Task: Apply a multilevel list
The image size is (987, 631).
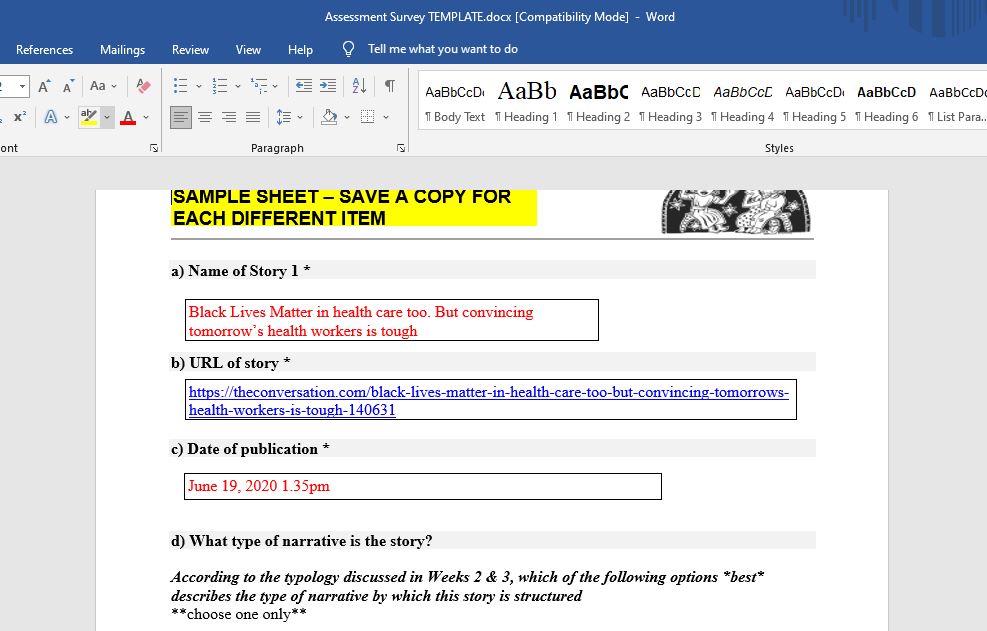Action: coord(259,86)
